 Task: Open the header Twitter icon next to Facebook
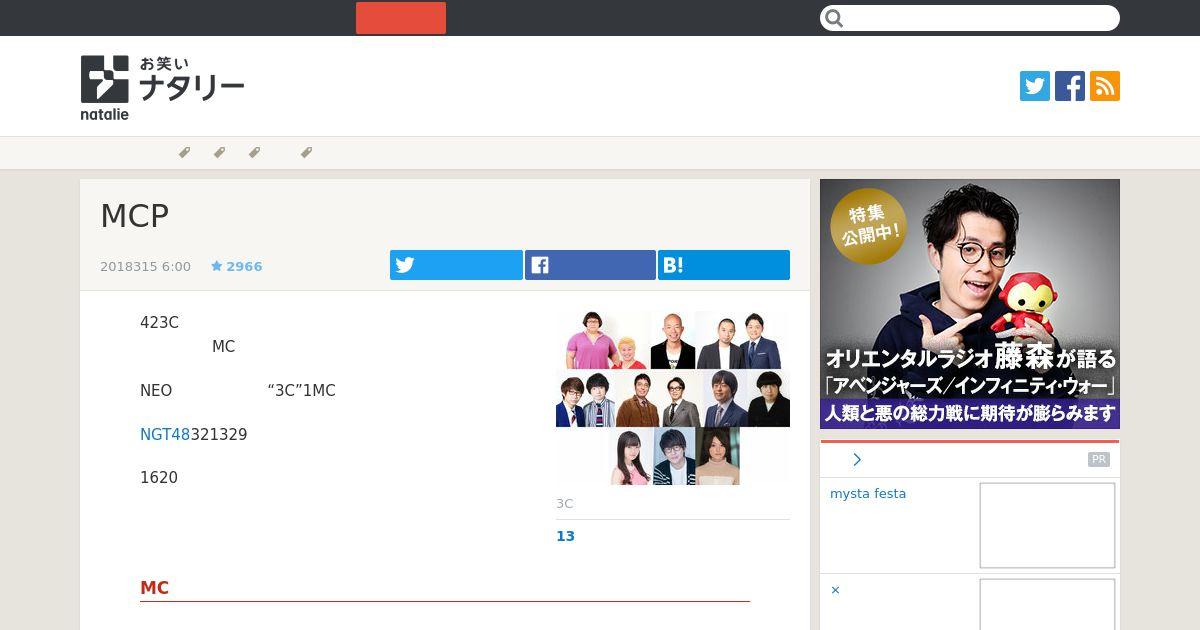pos(1035,86)
